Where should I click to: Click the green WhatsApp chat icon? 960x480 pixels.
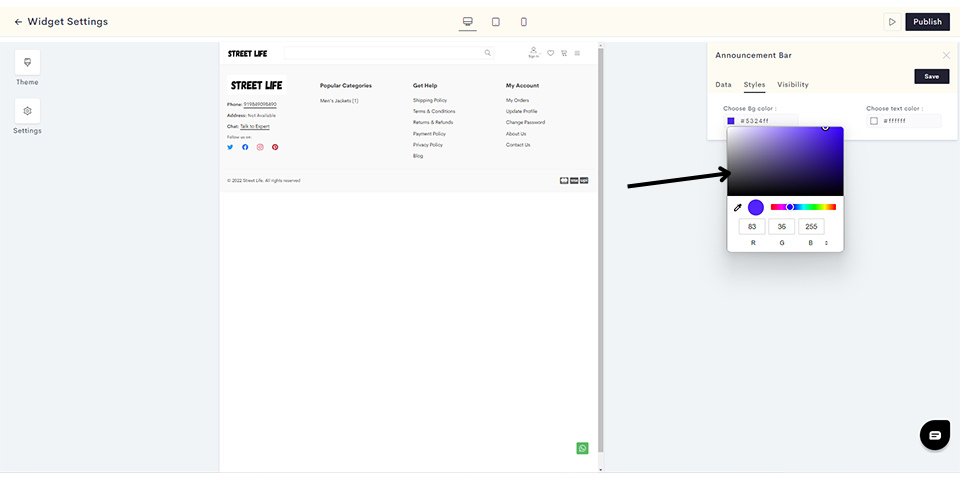tap(582, 448)
